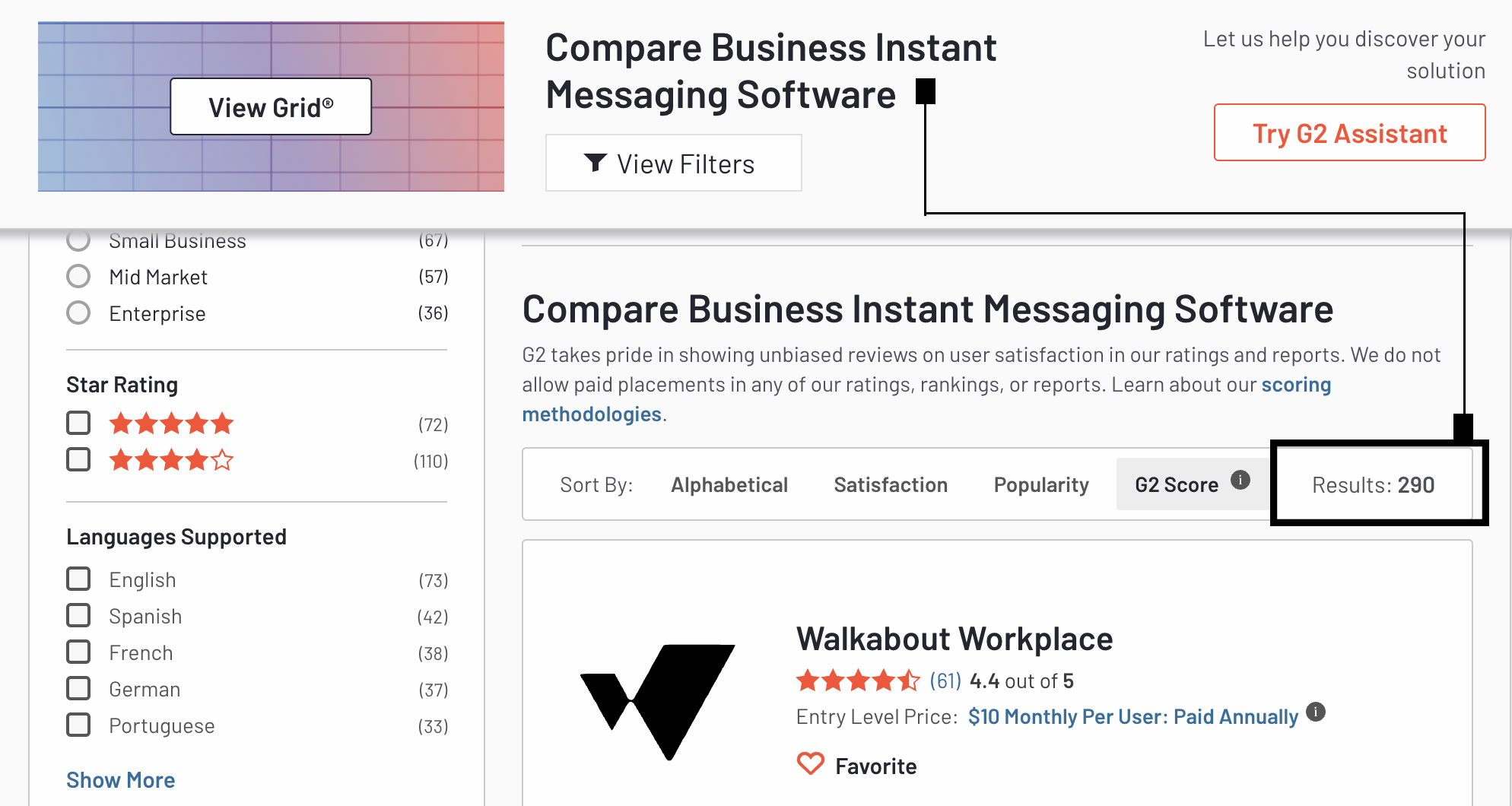Click the English count (73)

click(x=433, y=580)
